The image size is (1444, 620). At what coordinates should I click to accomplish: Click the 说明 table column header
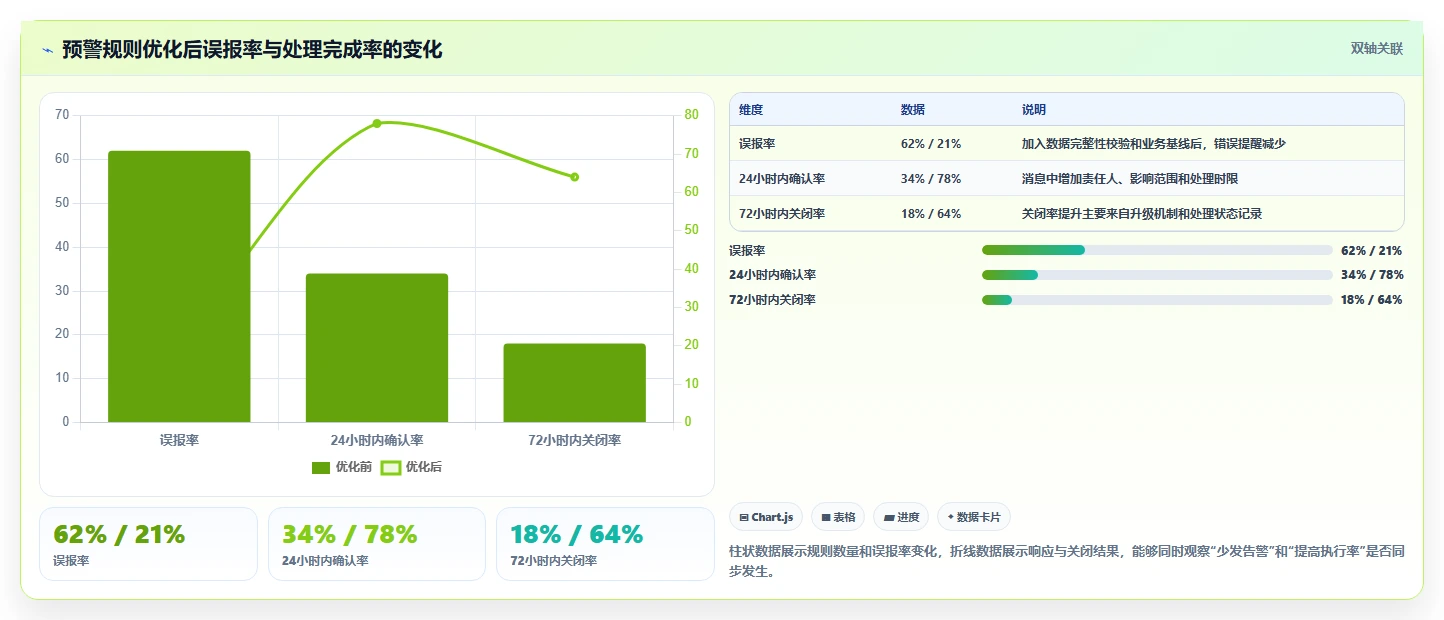(1034, 110)
